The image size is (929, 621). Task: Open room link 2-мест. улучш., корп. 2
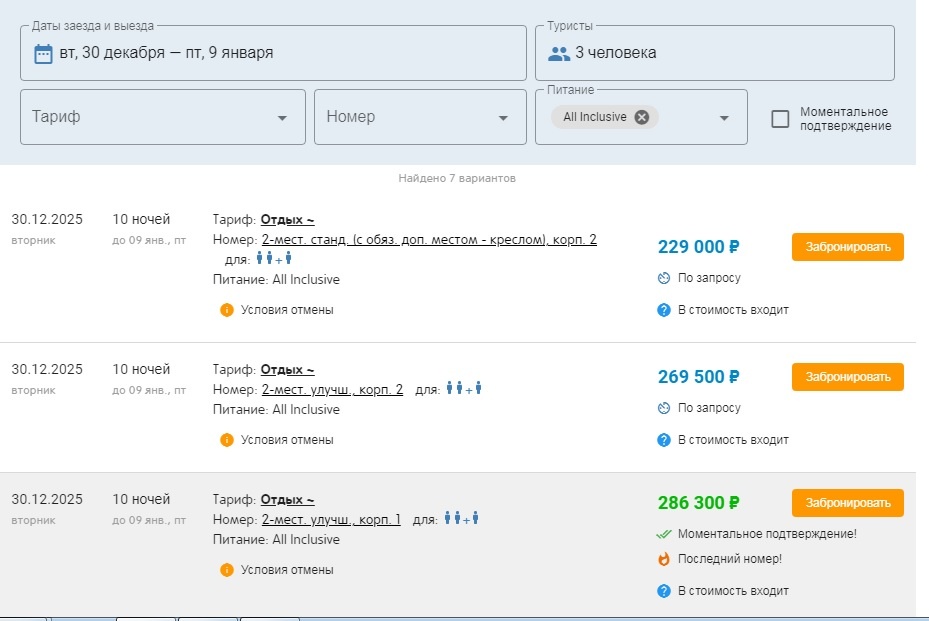pyautogui.click(x=332, y=390)
